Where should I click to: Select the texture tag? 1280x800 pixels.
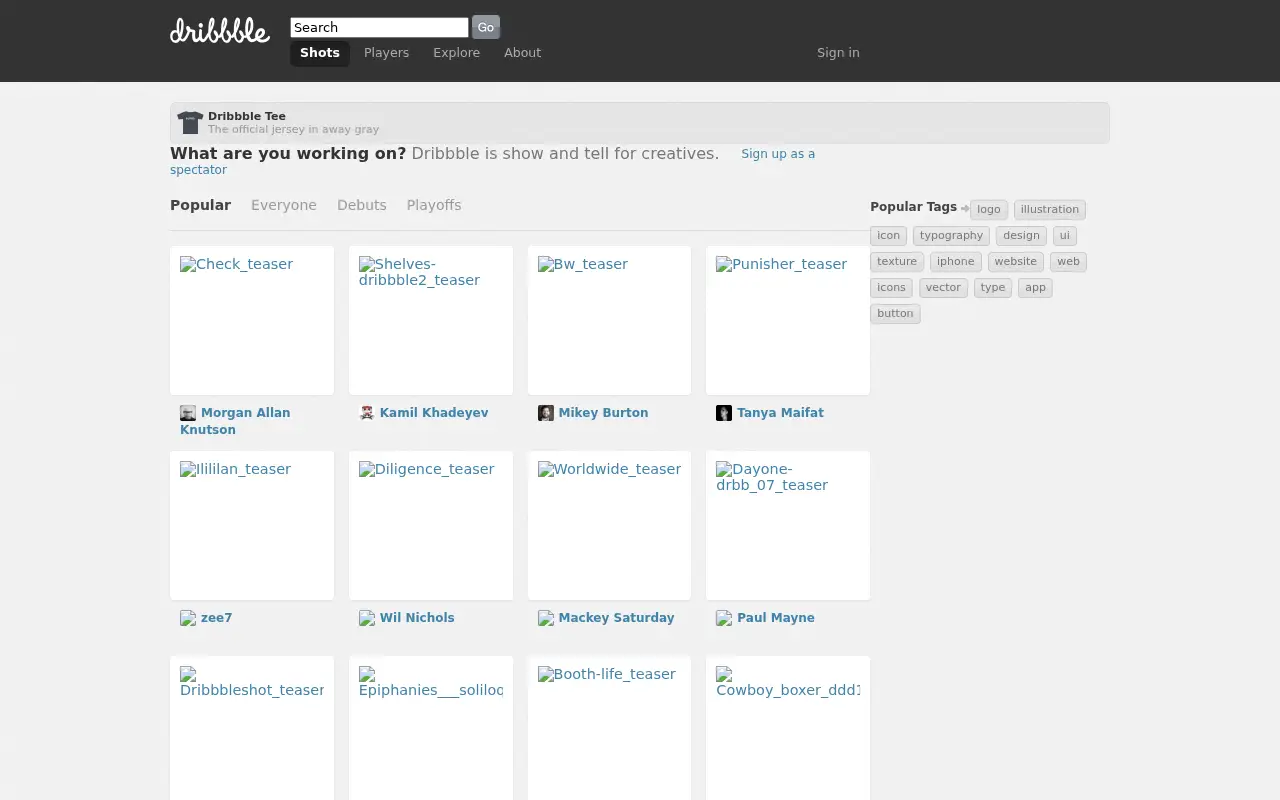[897, 261]
